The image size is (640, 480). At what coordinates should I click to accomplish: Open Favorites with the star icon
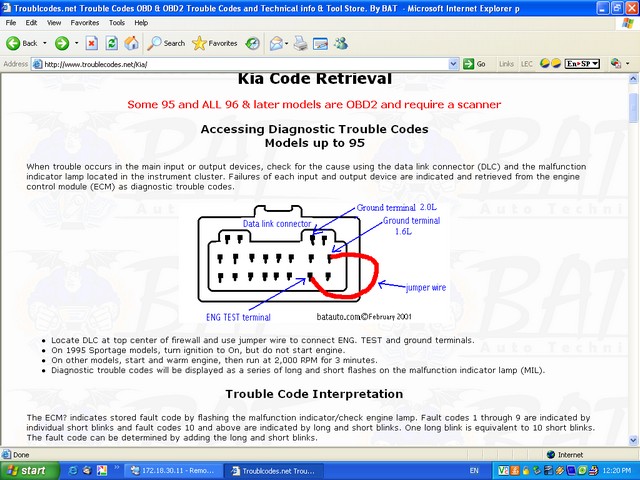coord(215,43)
